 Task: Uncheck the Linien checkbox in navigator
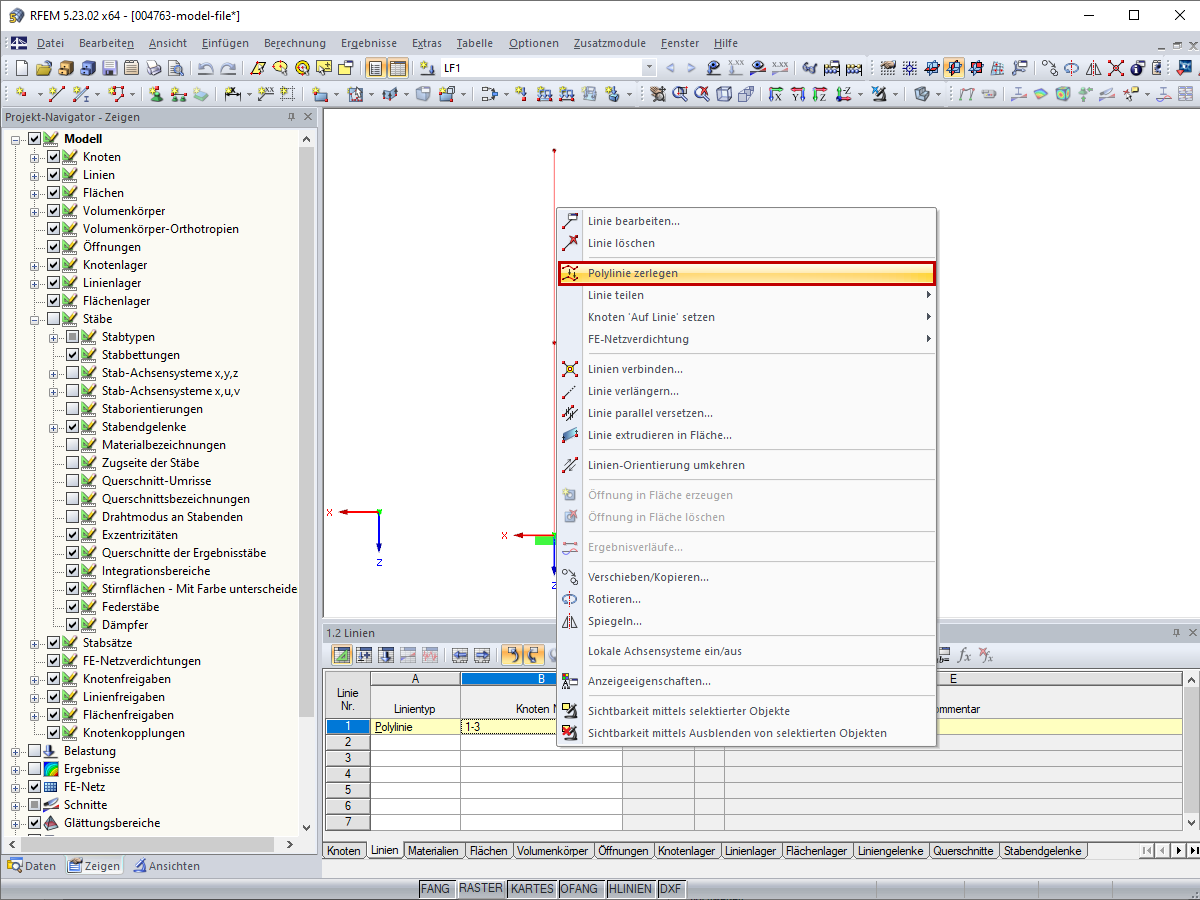click(53, 175)
